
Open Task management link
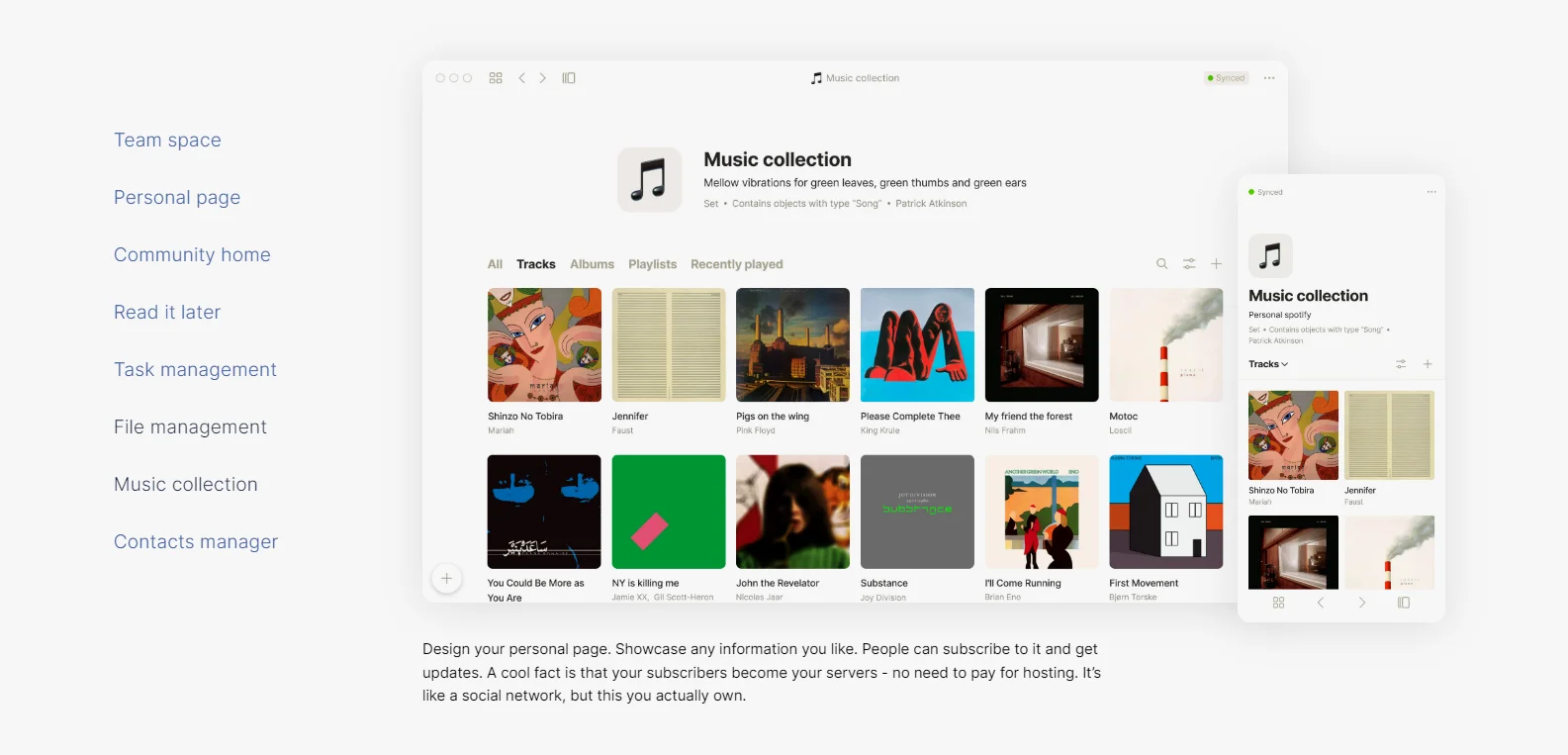(195, 370)
